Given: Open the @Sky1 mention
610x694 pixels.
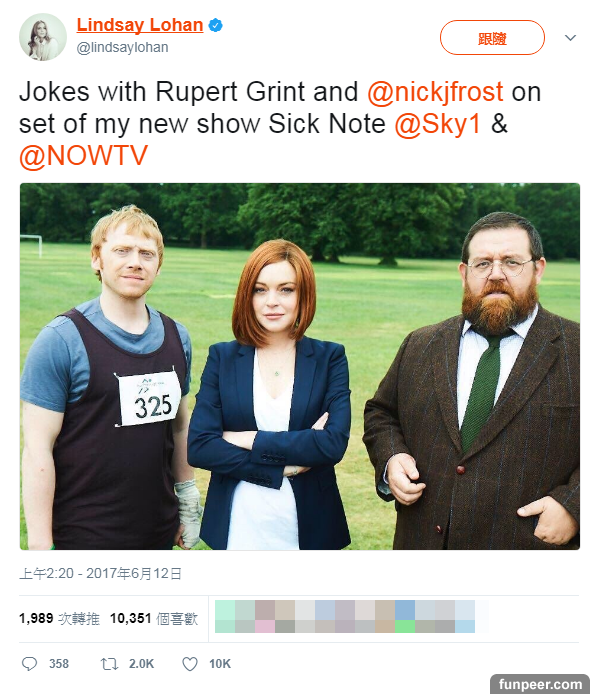Looking at the screenshot, I should tap(437, 123).
